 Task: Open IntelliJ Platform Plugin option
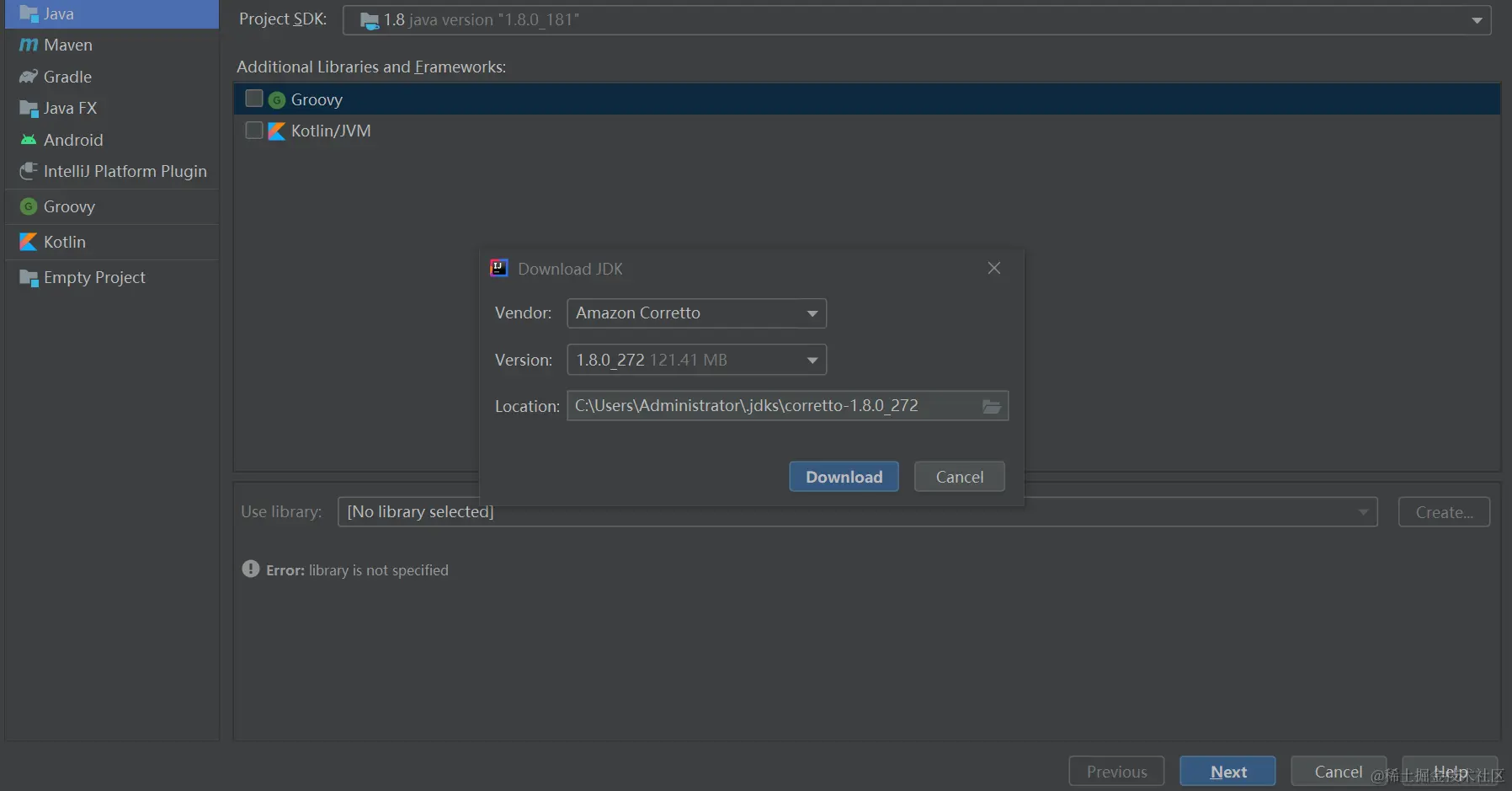(x=112, y=171)
